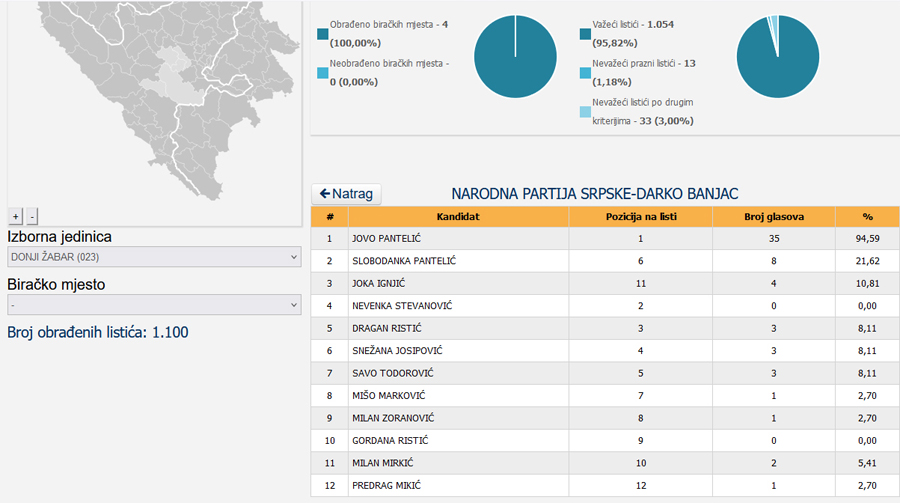Select candidate SAVO TODOROVIĆ
900x503 pixels.
pos(393,373)
